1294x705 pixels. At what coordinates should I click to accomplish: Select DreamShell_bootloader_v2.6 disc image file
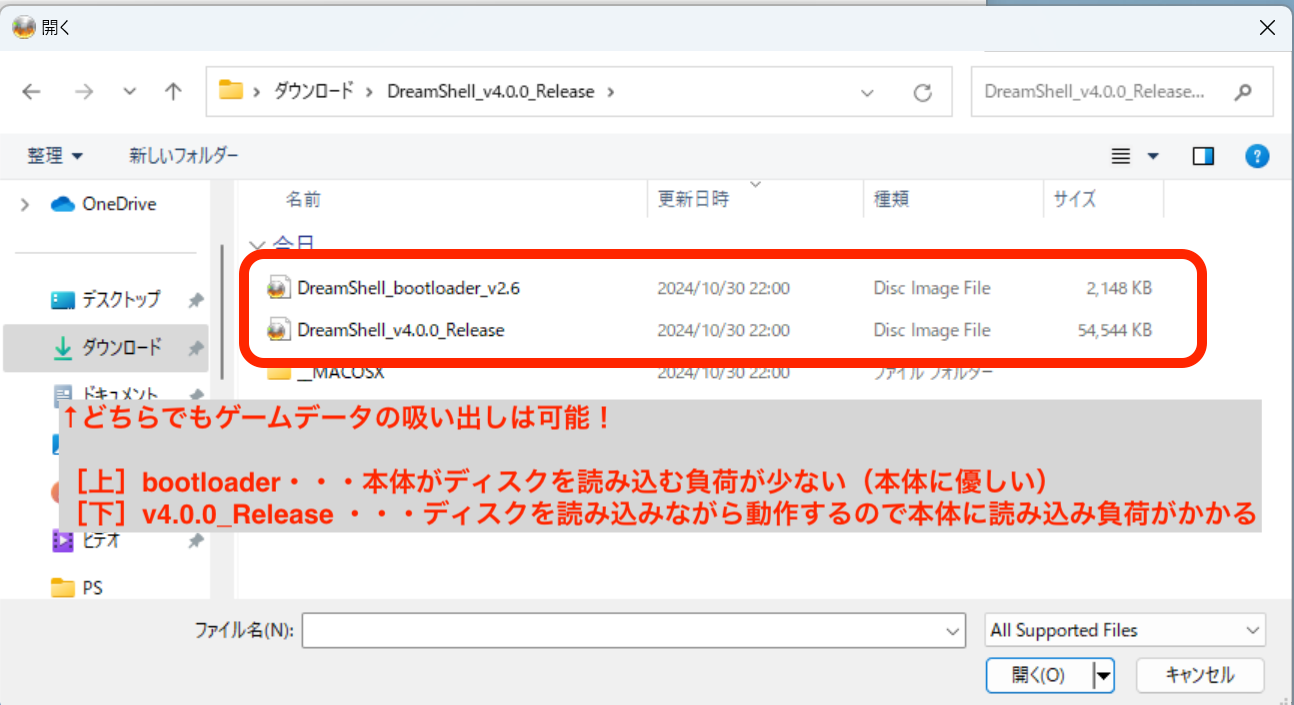(x=408, y=289)
